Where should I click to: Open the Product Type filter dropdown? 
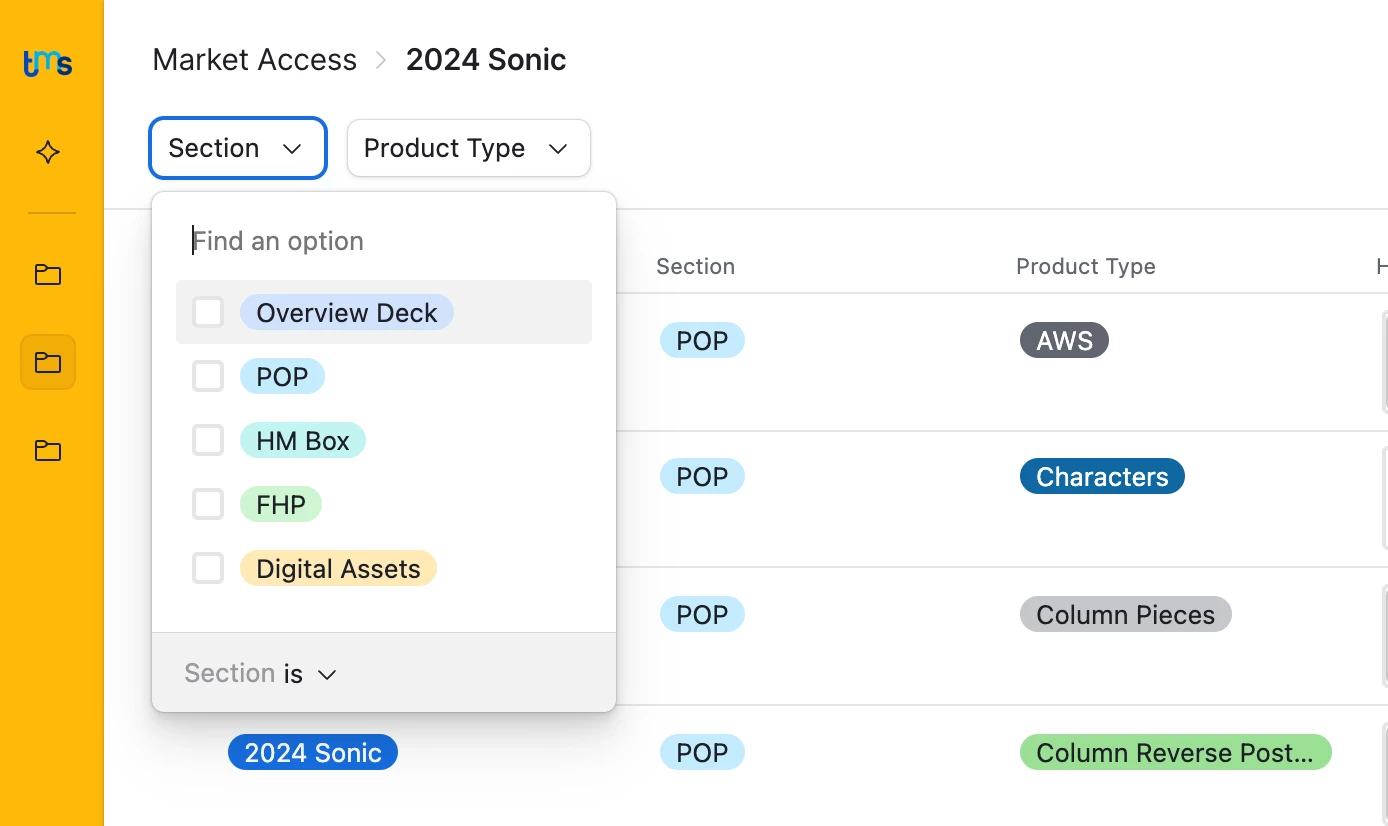point(468,149)
